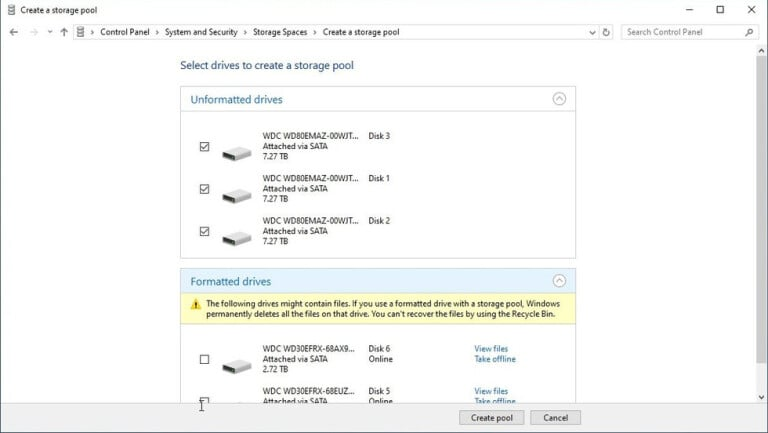Uncheck the Disk 2 drive checkbox

click(x=205, y=231)
